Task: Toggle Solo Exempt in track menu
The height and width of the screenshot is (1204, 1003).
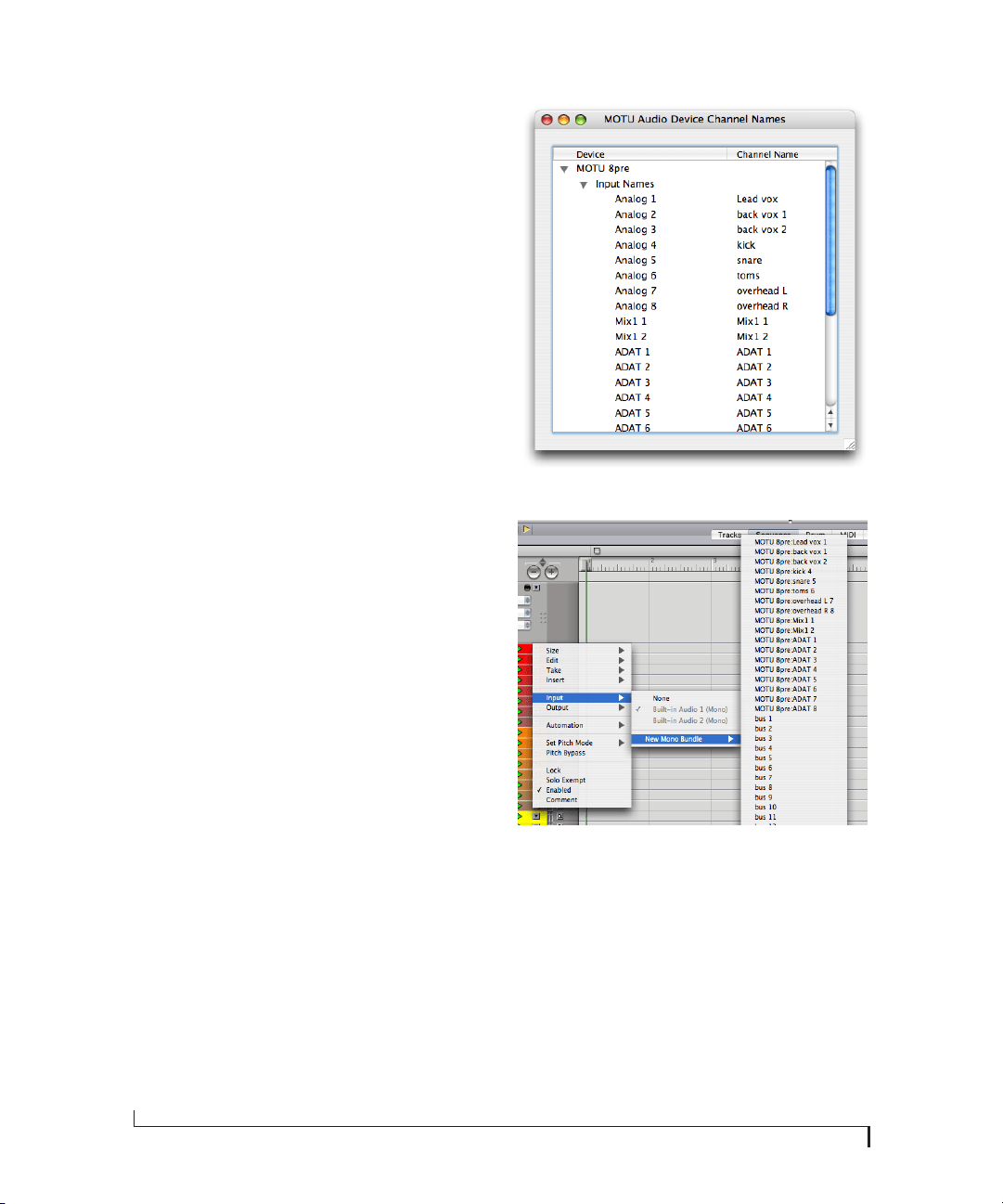Action: (x=582, y=780)
